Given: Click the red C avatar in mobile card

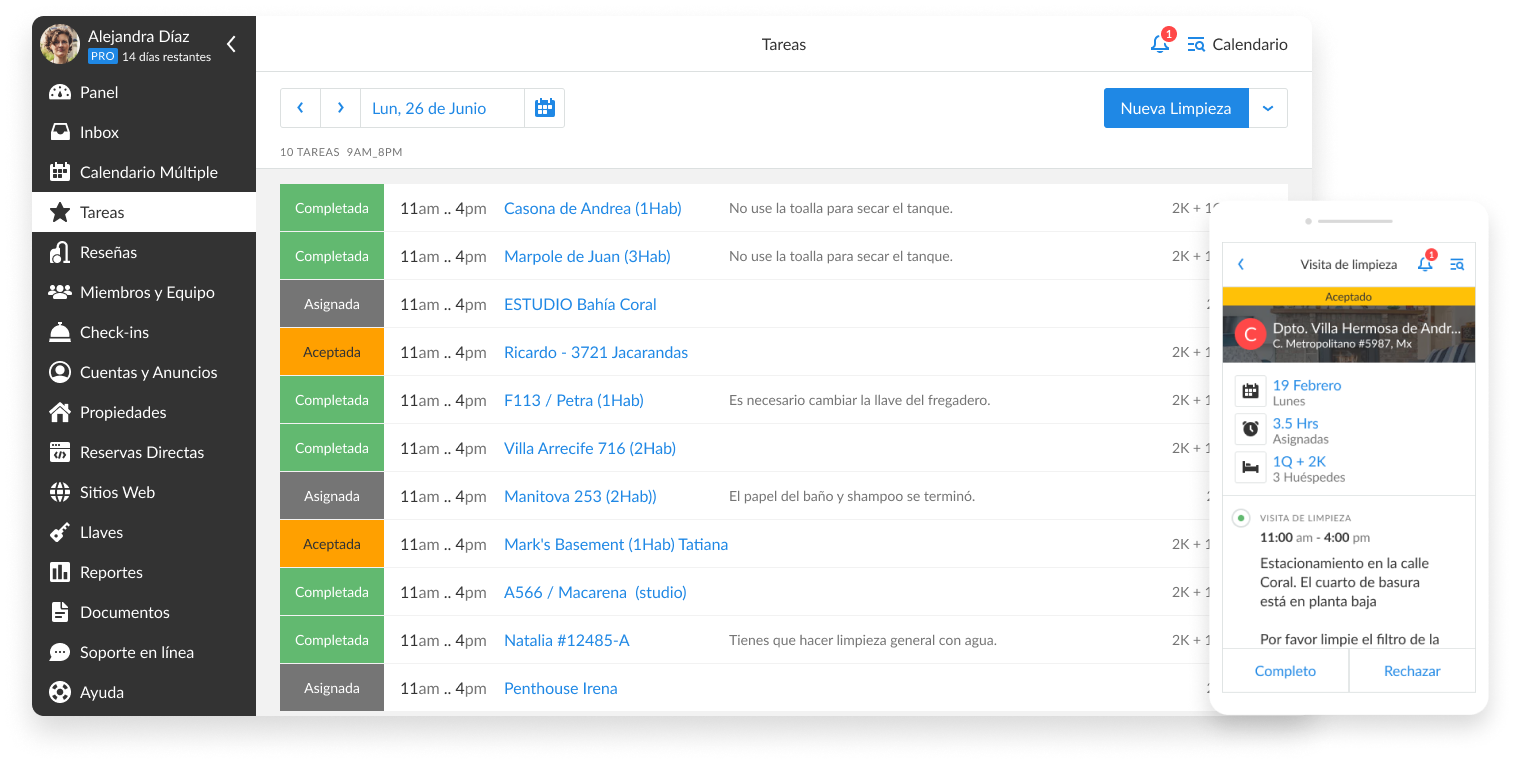Looking at the screenshot, I should tap(1250, 333).
